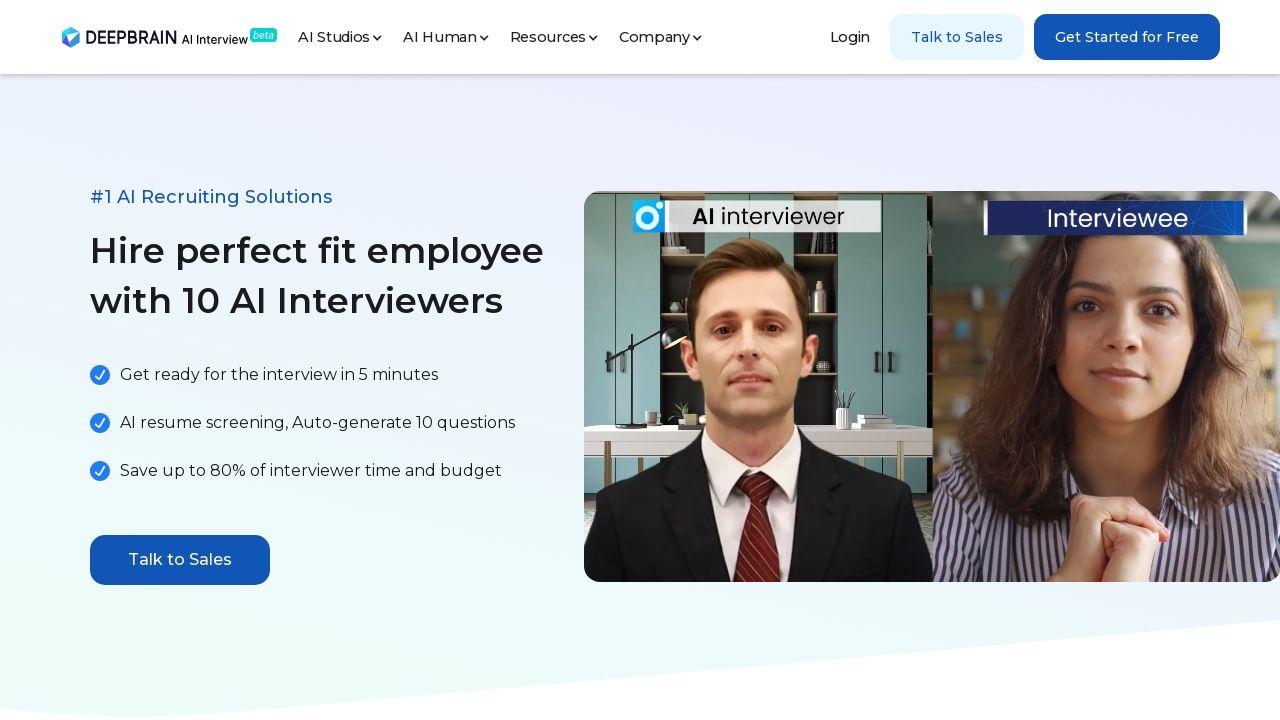Click the AI Interview logo text
Image resolution: width=1280 pixels, height=720 pixels.
215,39
